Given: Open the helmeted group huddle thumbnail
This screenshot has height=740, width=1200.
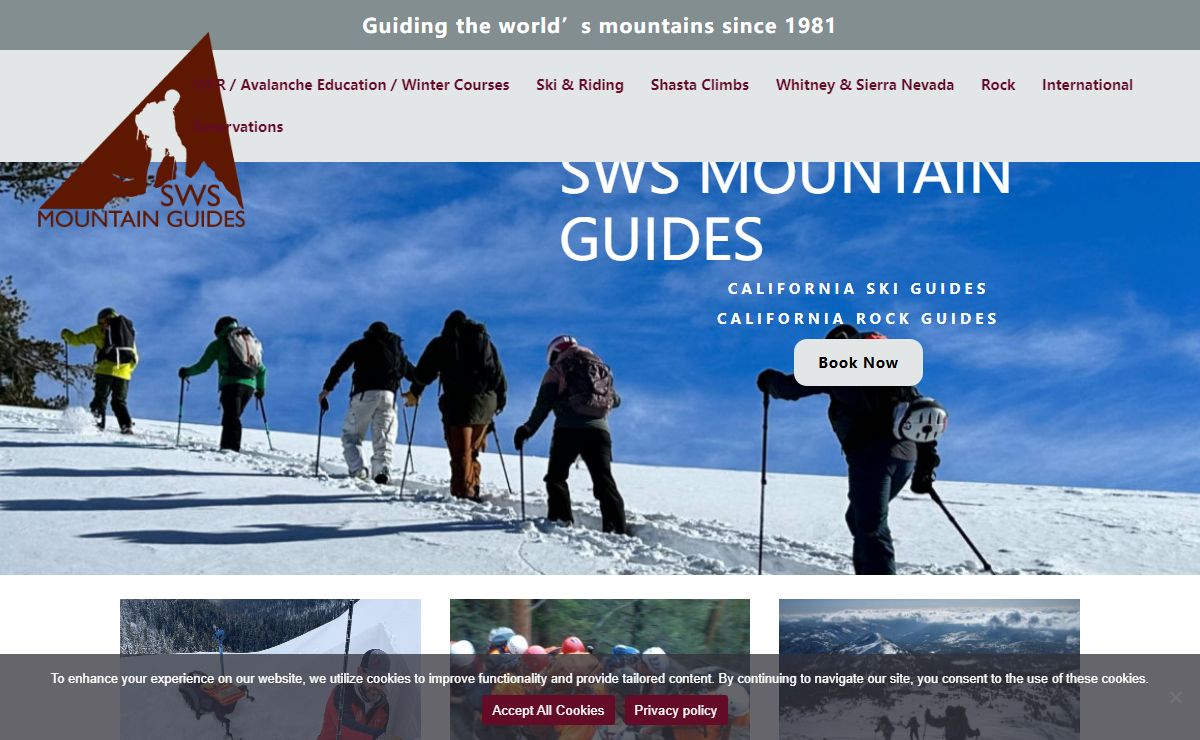Looking at the screenshot, I should pyautogui.click(x=600, y=669).
